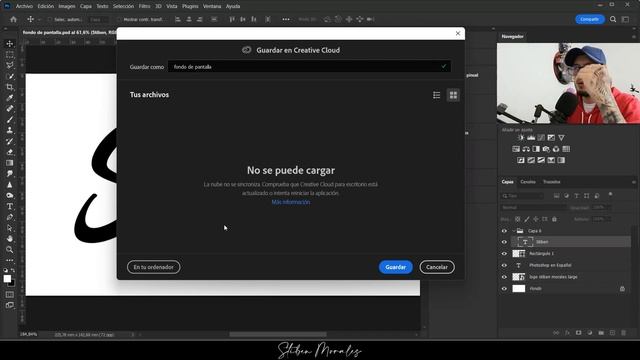Open the Archivo menu

tap(24, 6)
